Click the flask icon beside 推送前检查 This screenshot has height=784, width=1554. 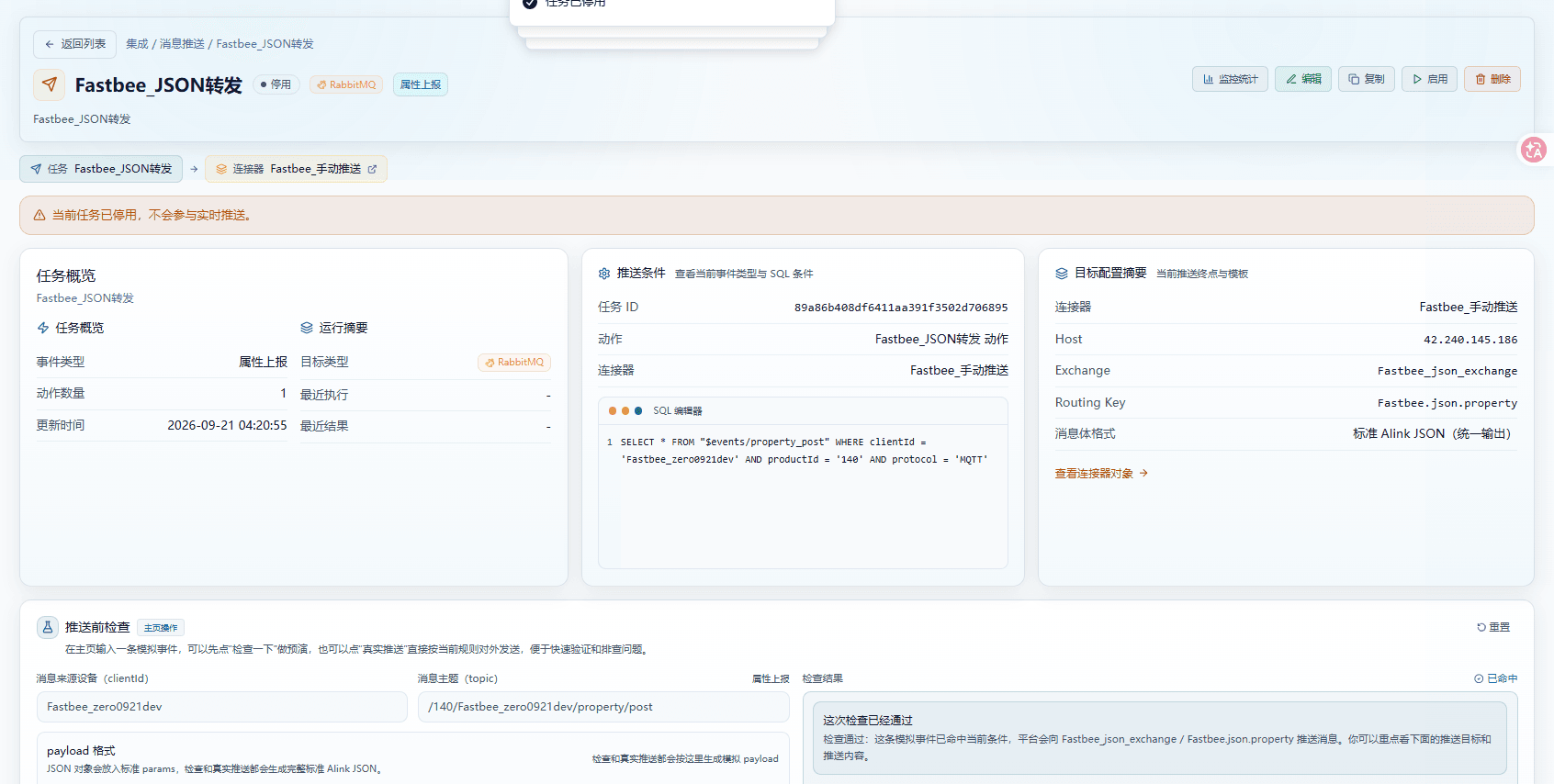[x=48, y=627]
